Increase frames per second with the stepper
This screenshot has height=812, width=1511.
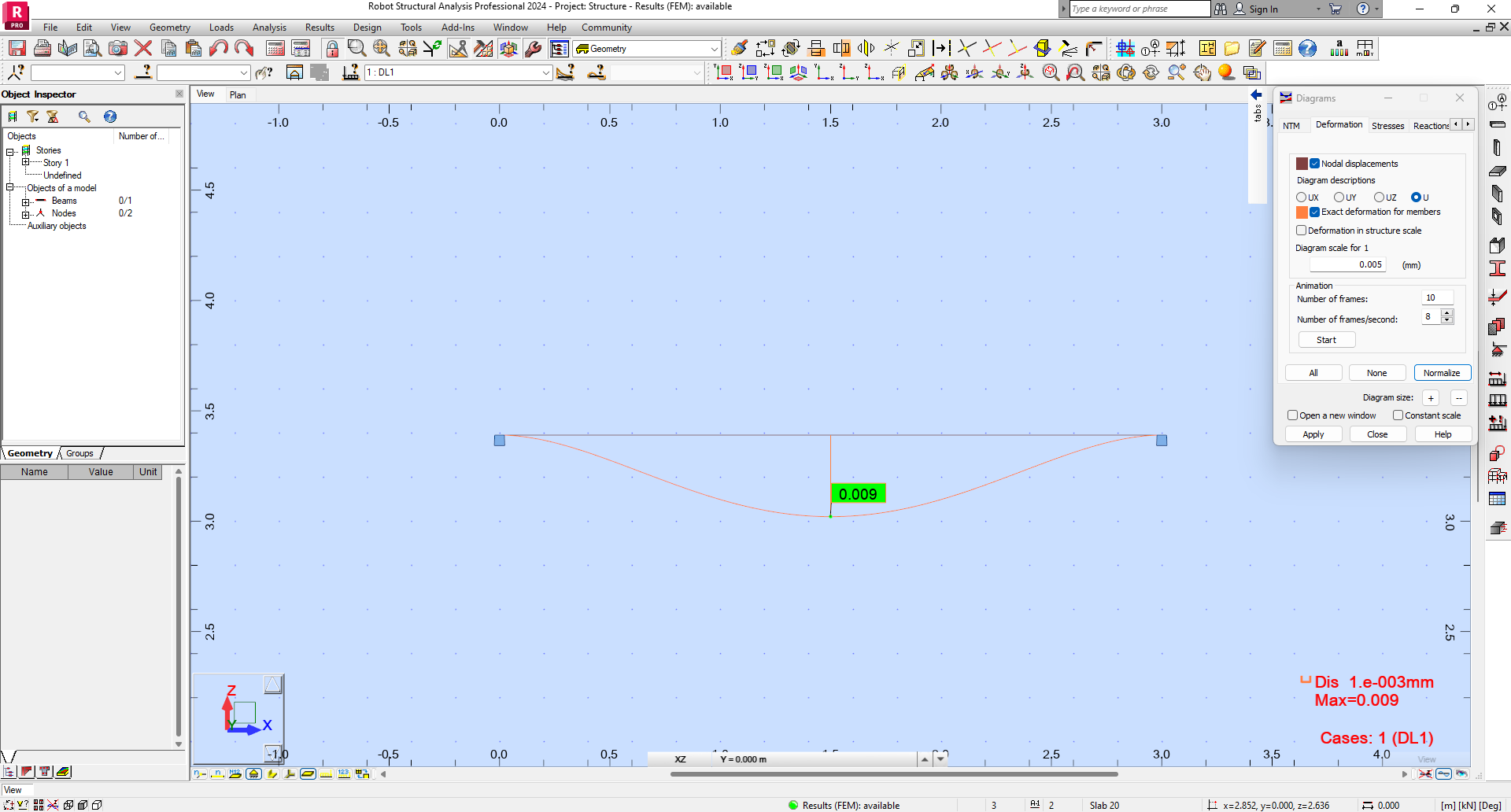click(1447, 313)
